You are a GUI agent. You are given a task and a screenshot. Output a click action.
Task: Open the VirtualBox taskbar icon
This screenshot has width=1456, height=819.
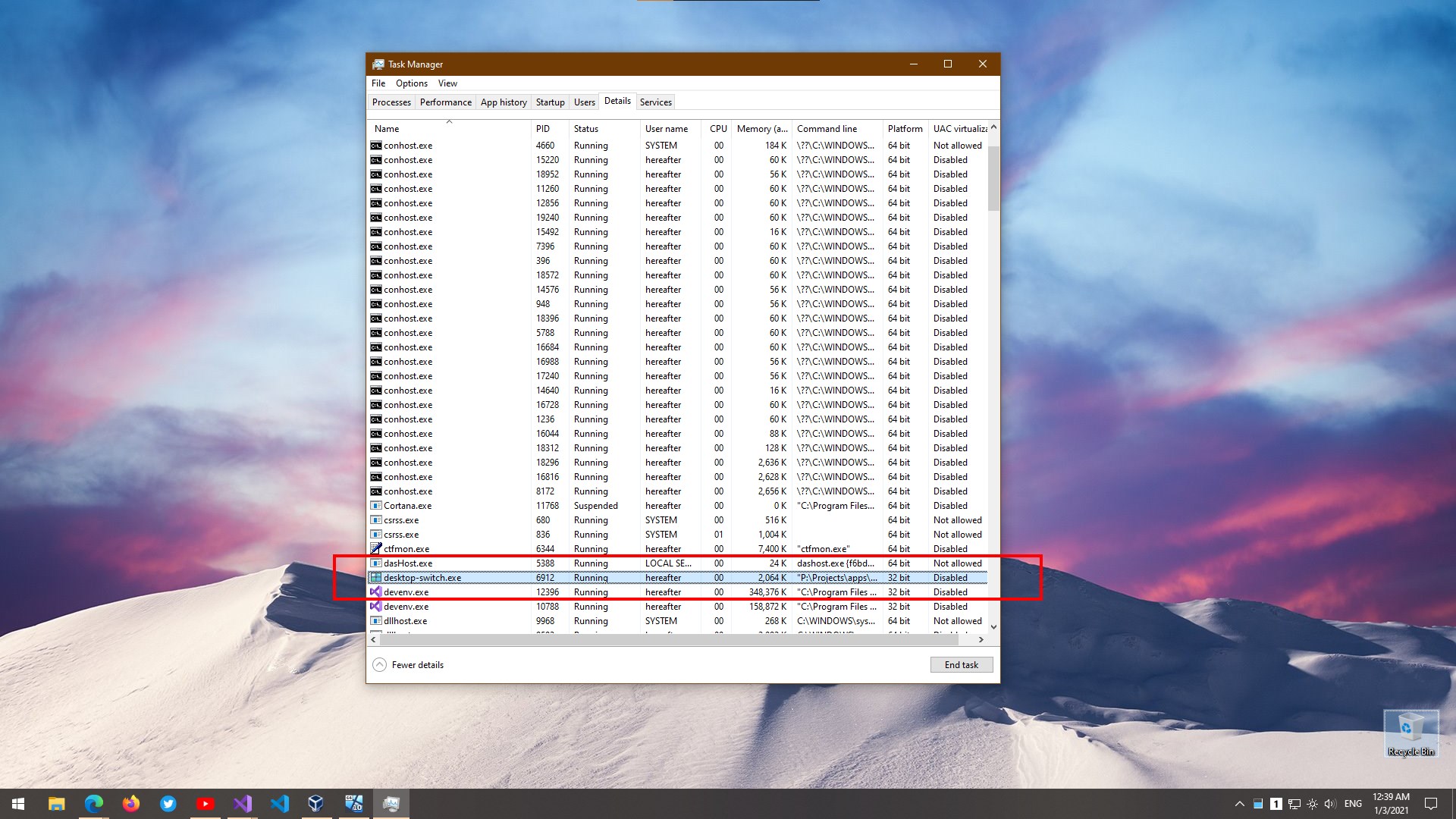pos(316,804)
